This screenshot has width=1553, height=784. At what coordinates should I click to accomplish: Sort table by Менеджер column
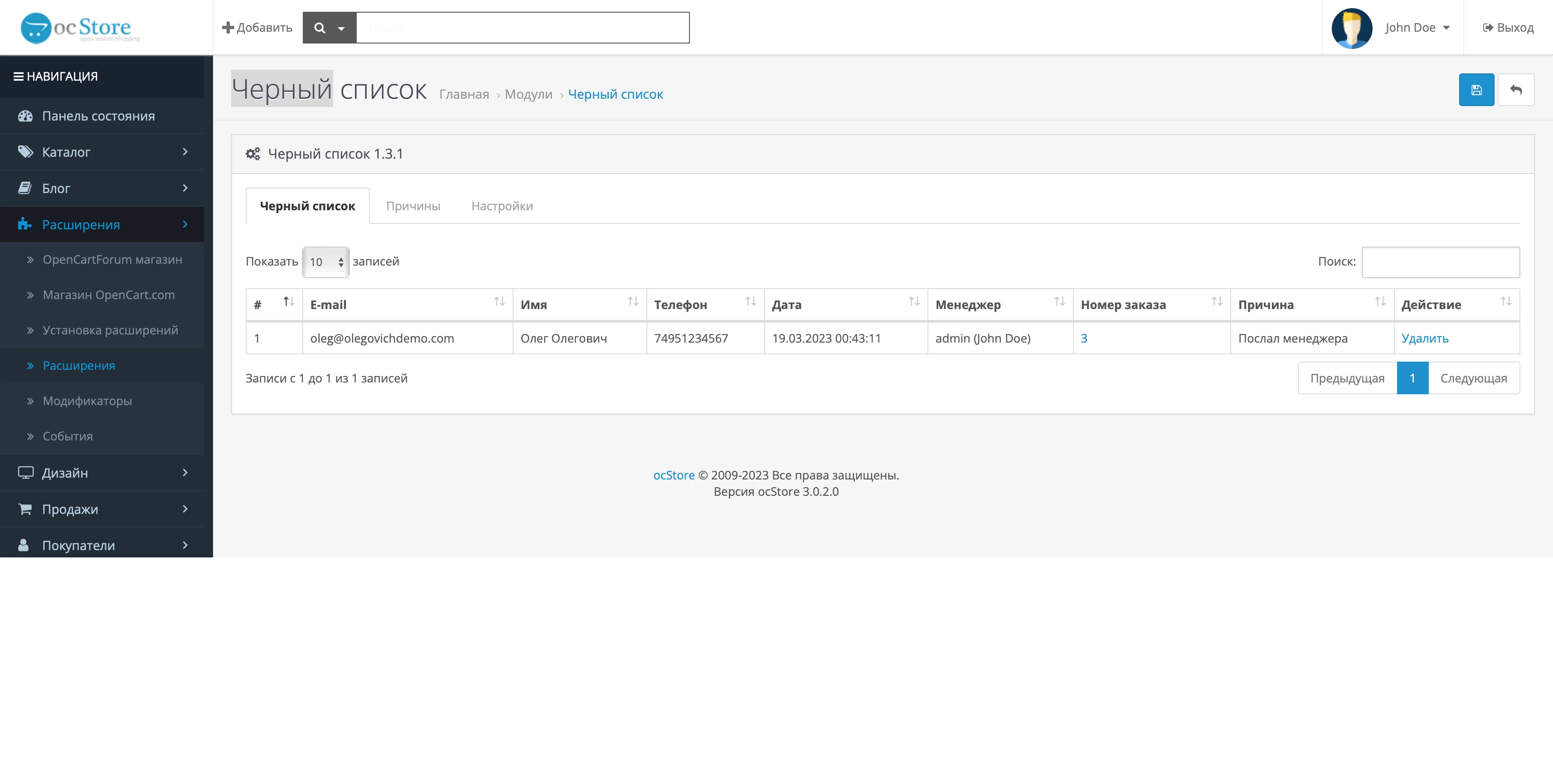pos(1000,305)
